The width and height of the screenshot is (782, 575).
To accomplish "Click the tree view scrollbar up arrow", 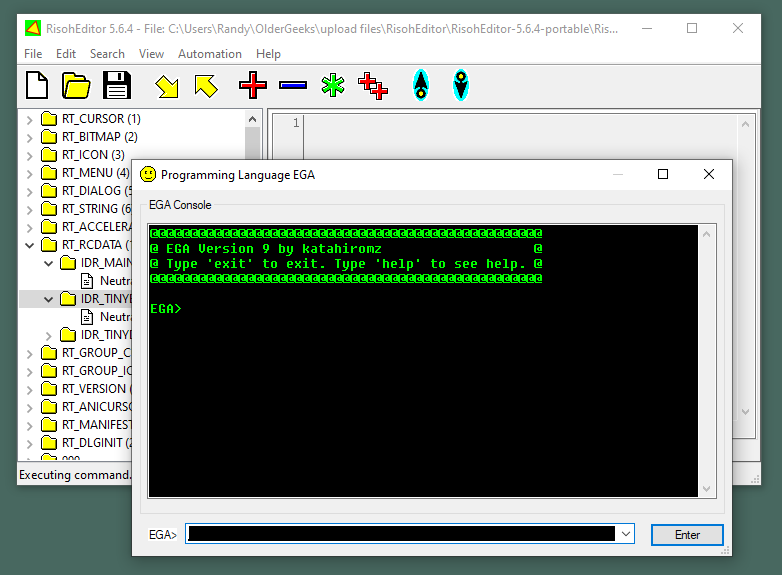I will 252,119.
